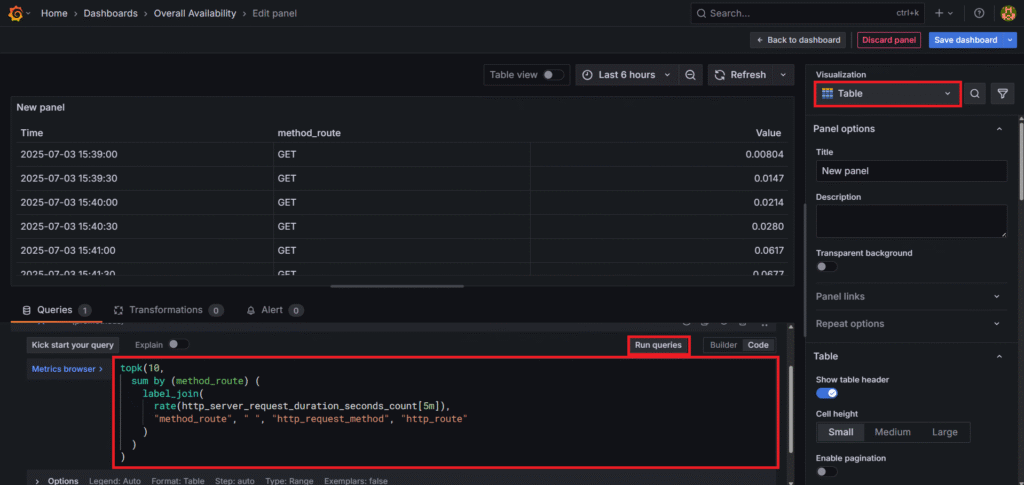This screenshot has height=485, width=1024.
Task: Open the refresh interval dropdown arrow
Action: (x=783, y=75)
